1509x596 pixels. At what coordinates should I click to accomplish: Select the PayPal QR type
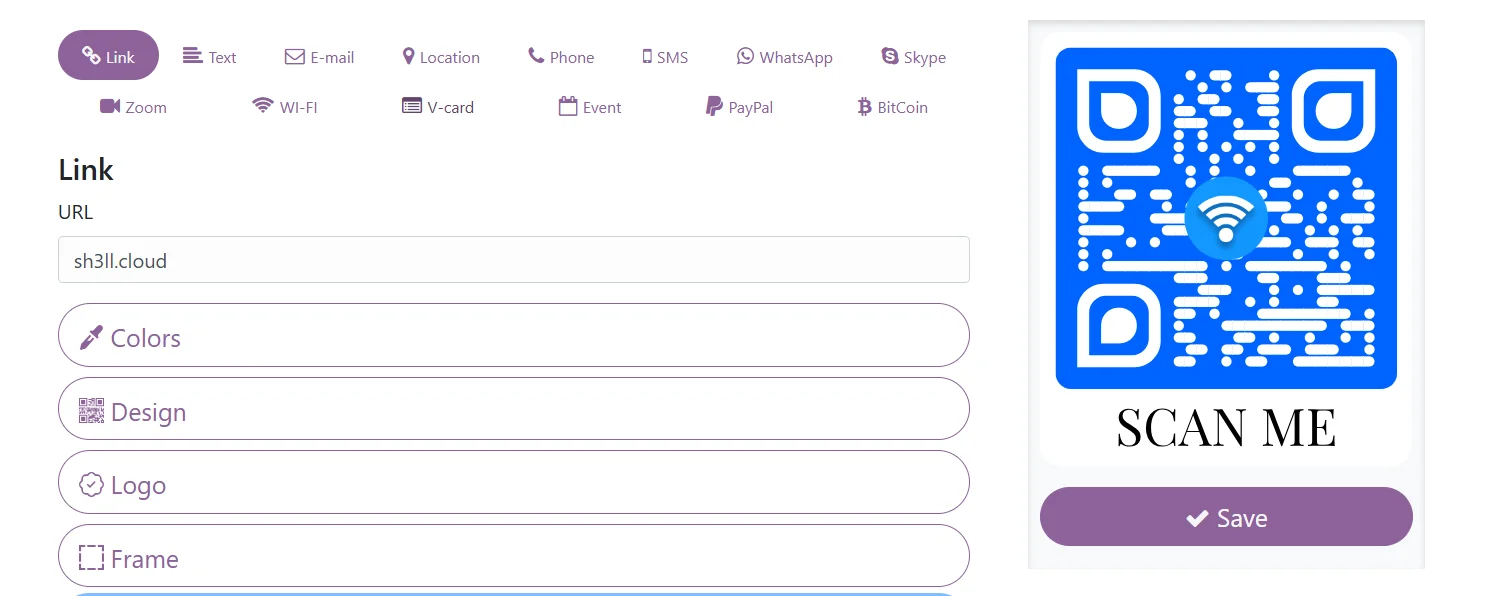pyautogui.click(x=739, y=107)
